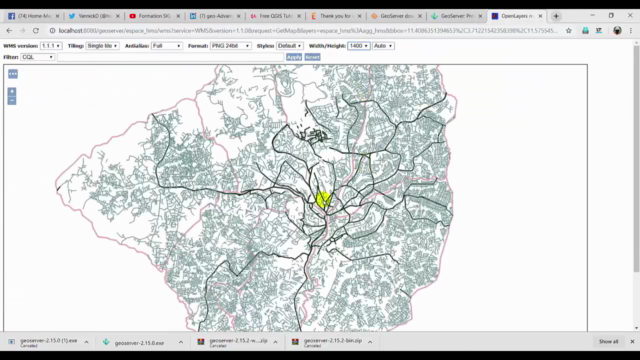Viewport: 640px width, 360px height.
Task: Bookmark this page with star icon
Action: (569, 31)
